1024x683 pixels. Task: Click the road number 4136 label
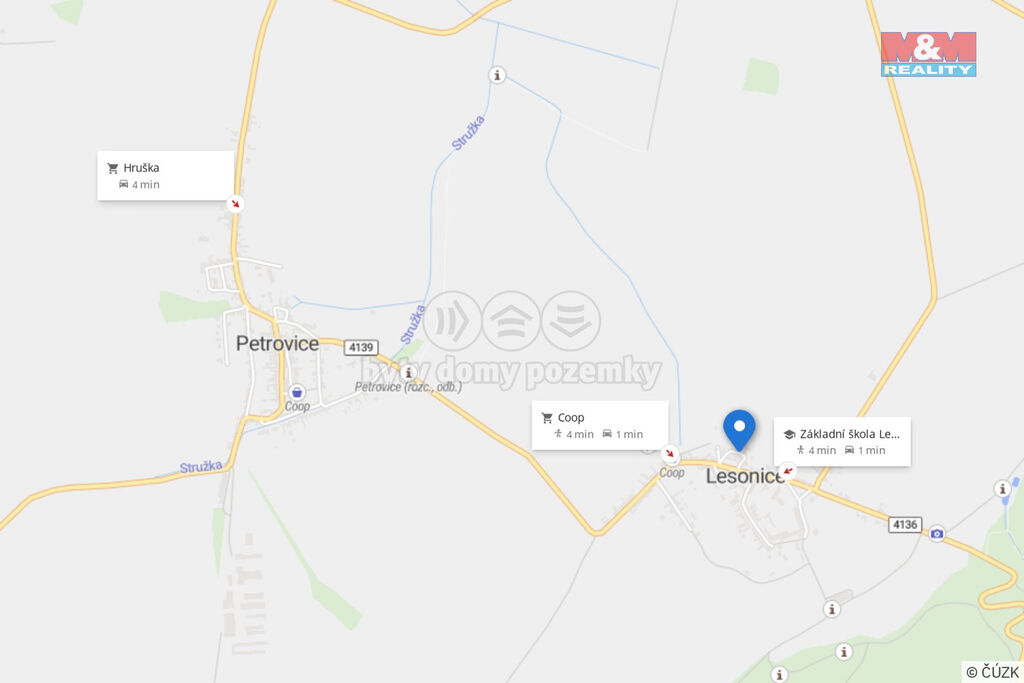pos(905,524)
